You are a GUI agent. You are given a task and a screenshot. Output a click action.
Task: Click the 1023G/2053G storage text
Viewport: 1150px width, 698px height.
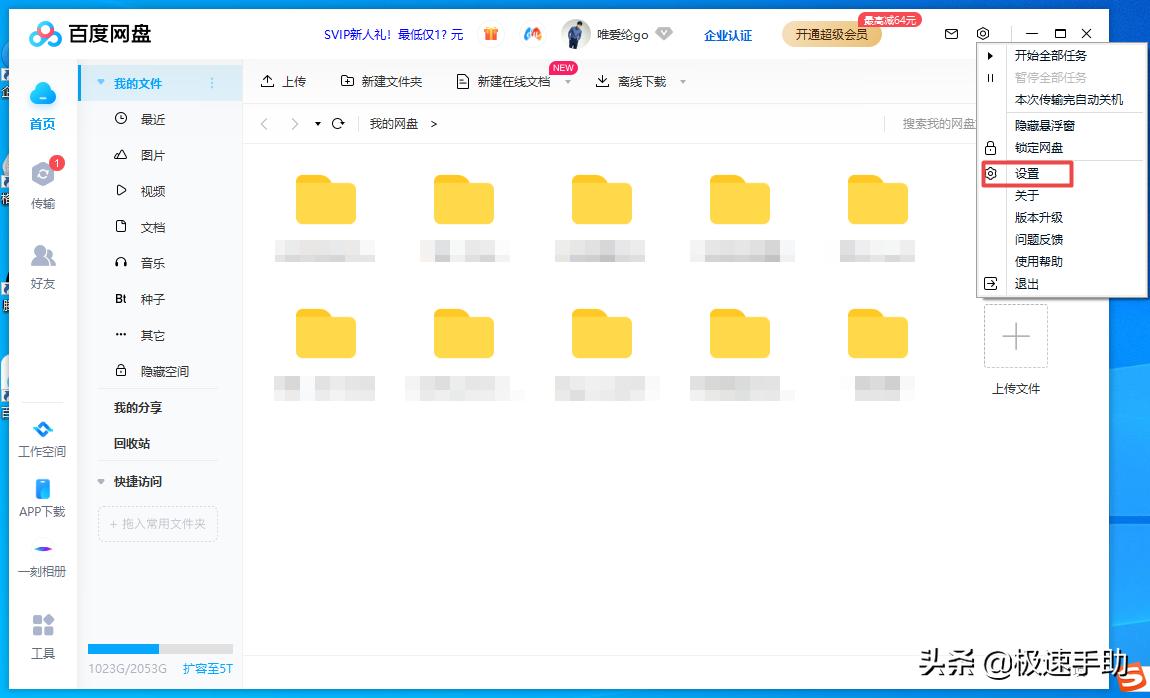(128, 669)
